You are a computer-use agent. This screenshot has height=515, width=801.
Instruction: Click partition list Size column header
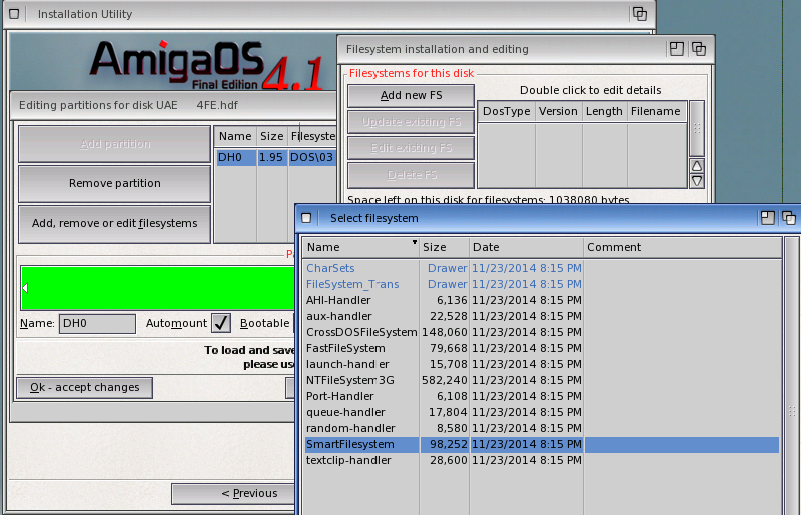click(x=271, y=136)
